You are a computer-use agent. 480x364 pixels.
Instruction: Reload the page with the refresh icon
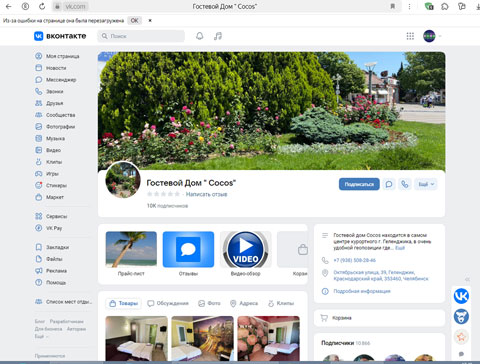pos(42,6)
